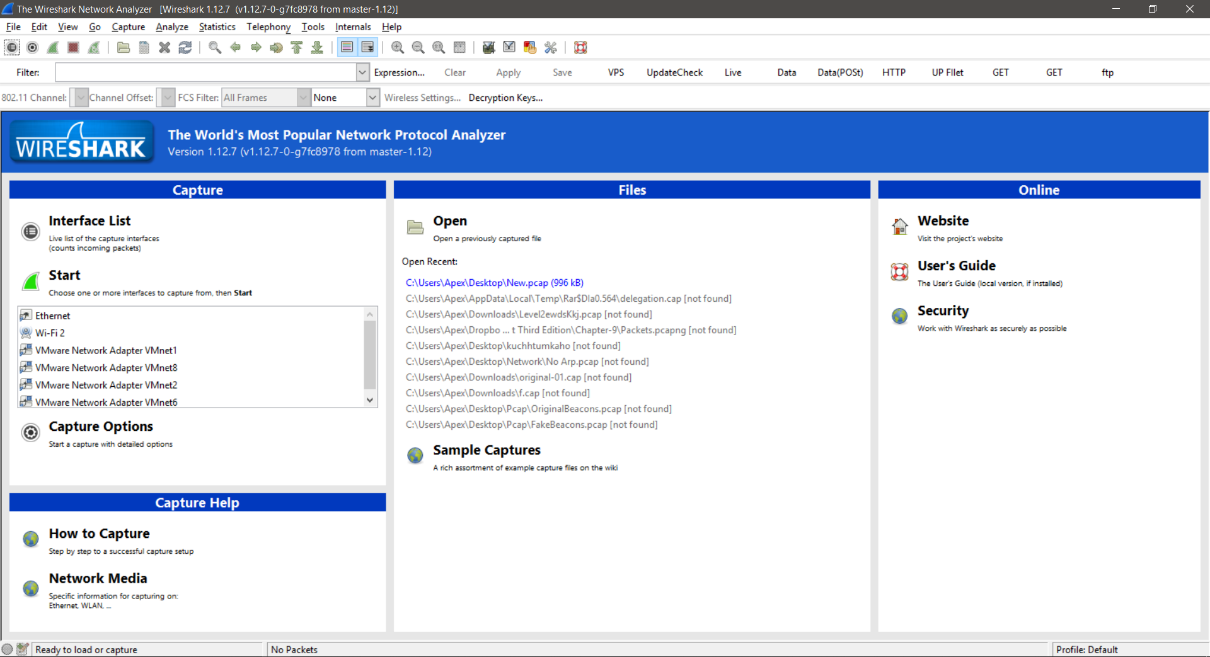Screen dimensions: 1210x657
Task: Click Capture Options on the welcome page
Action: 101,426
